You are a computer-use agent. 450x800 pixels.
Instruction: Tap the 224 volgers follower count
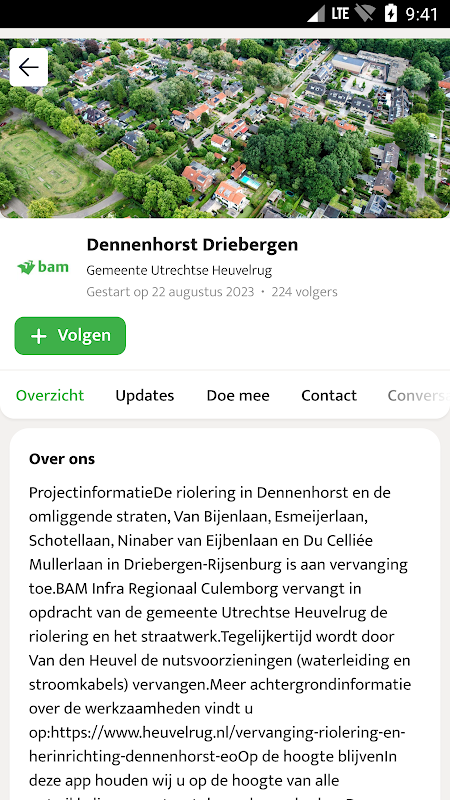click(x=305, y=292)
